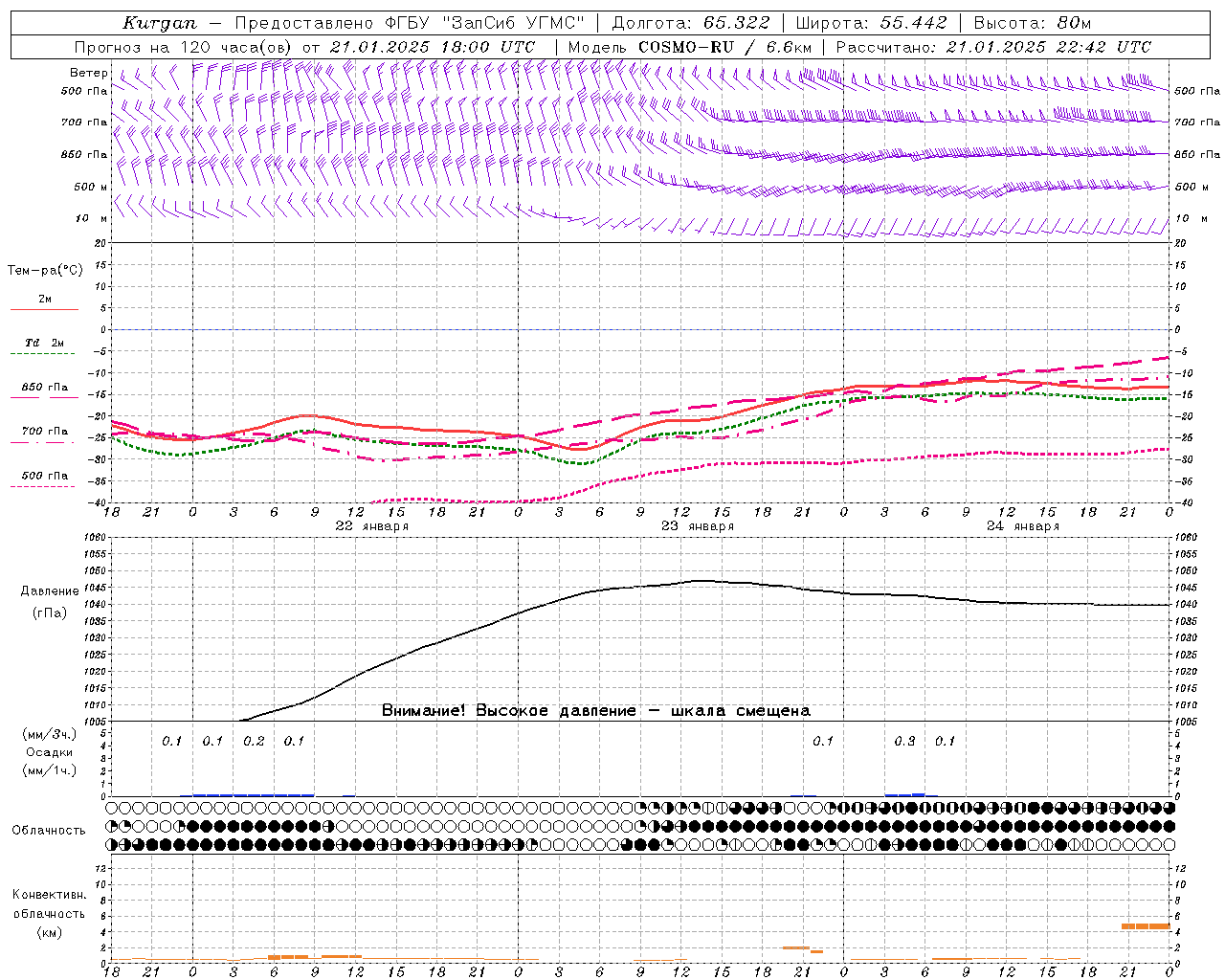
Task: Click the 'Внимание! Высокое давление — шкала смещена' warning
Action: [x=596, y=710]
